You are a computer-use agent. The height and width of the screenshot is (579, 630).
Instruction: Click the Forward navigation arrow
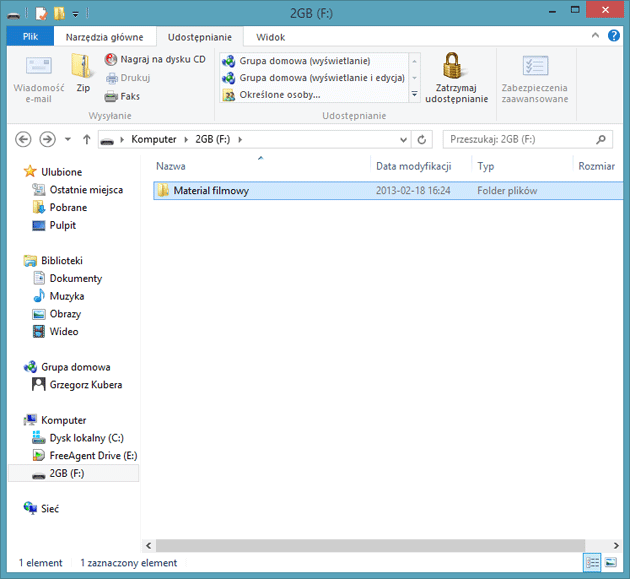pyautogui.click(x=47, y=139)
